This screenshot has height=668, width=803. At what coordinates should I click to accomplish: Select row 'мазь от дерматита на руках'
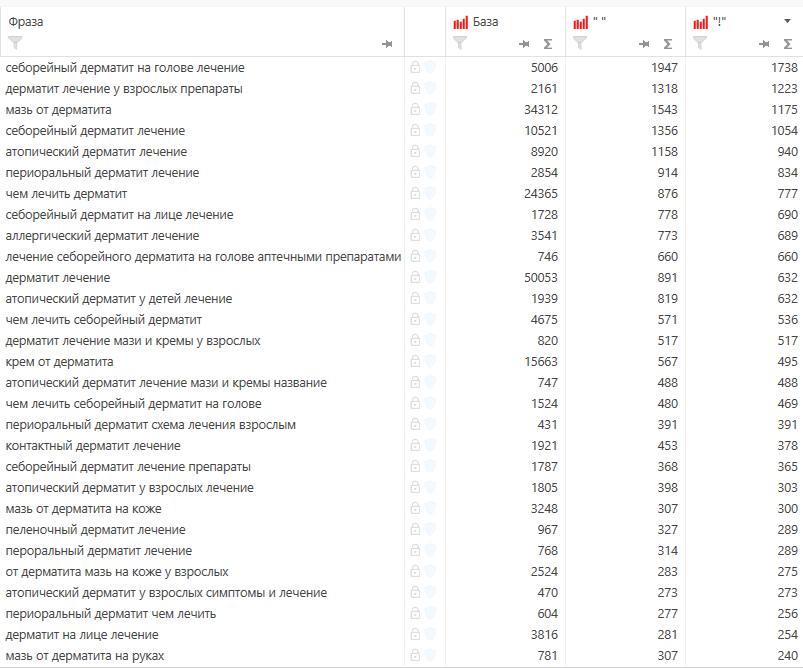pyautogui.click(x=84, y=656)
